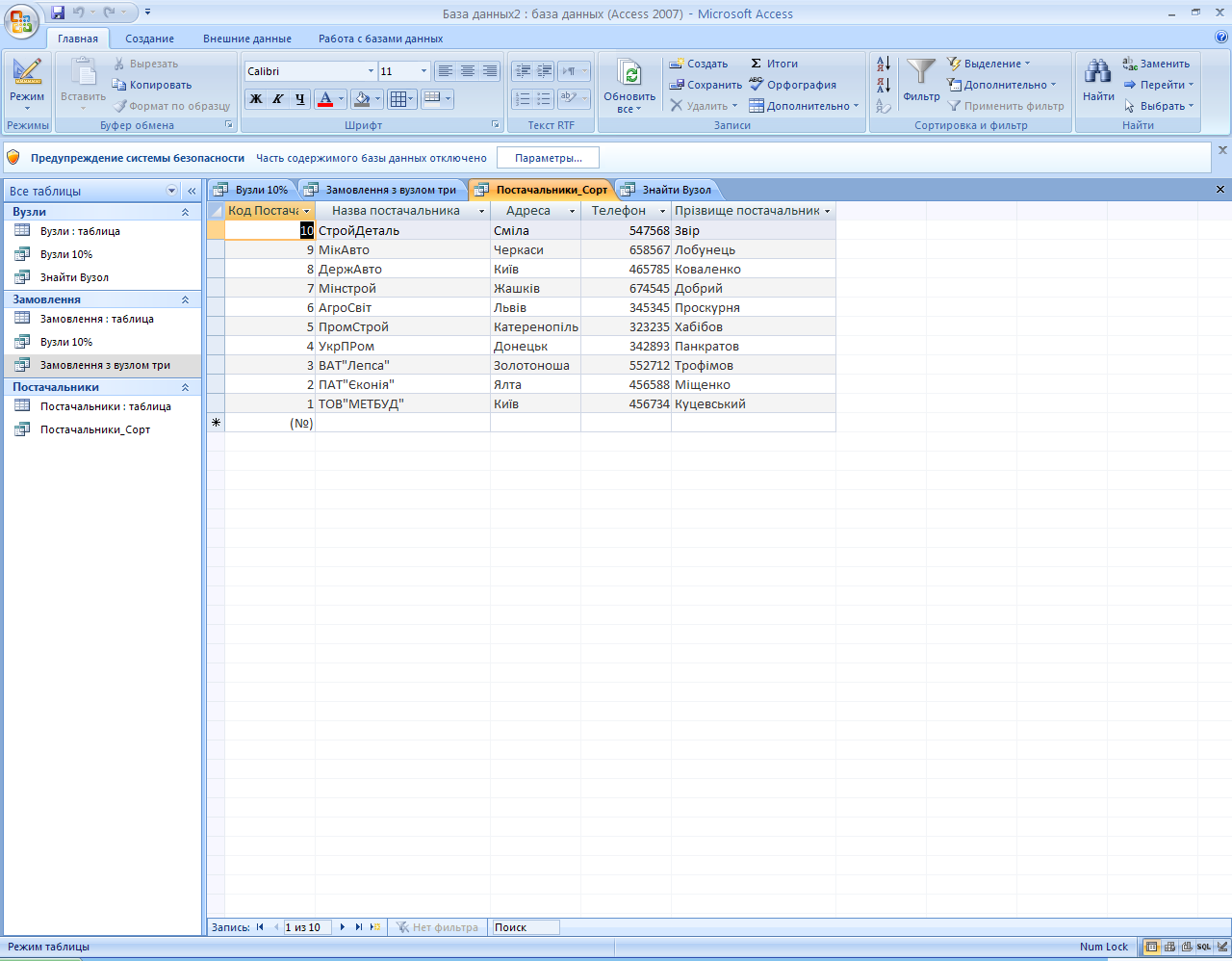
Task: Toggle bold Ж formatting
Action: tap(256, 98)
